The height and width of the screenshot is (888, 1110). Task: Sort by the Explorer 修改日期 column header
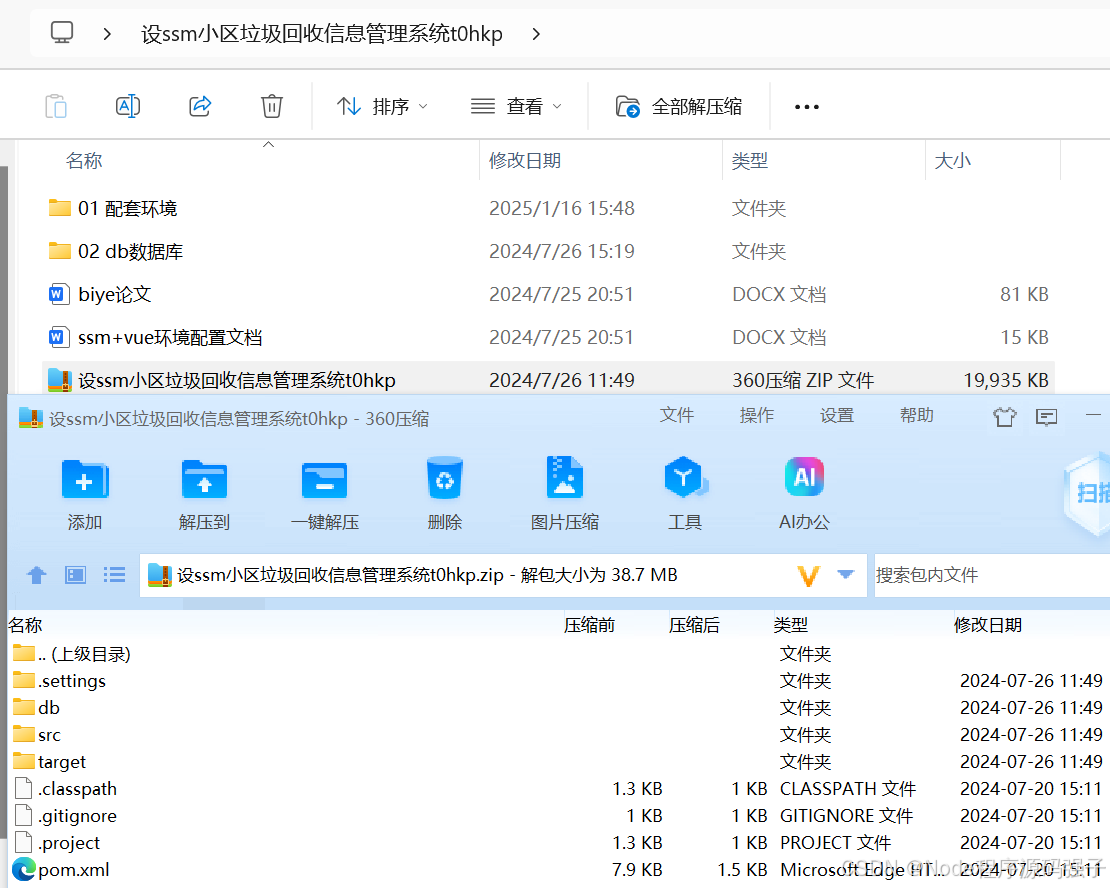point(525,161)
